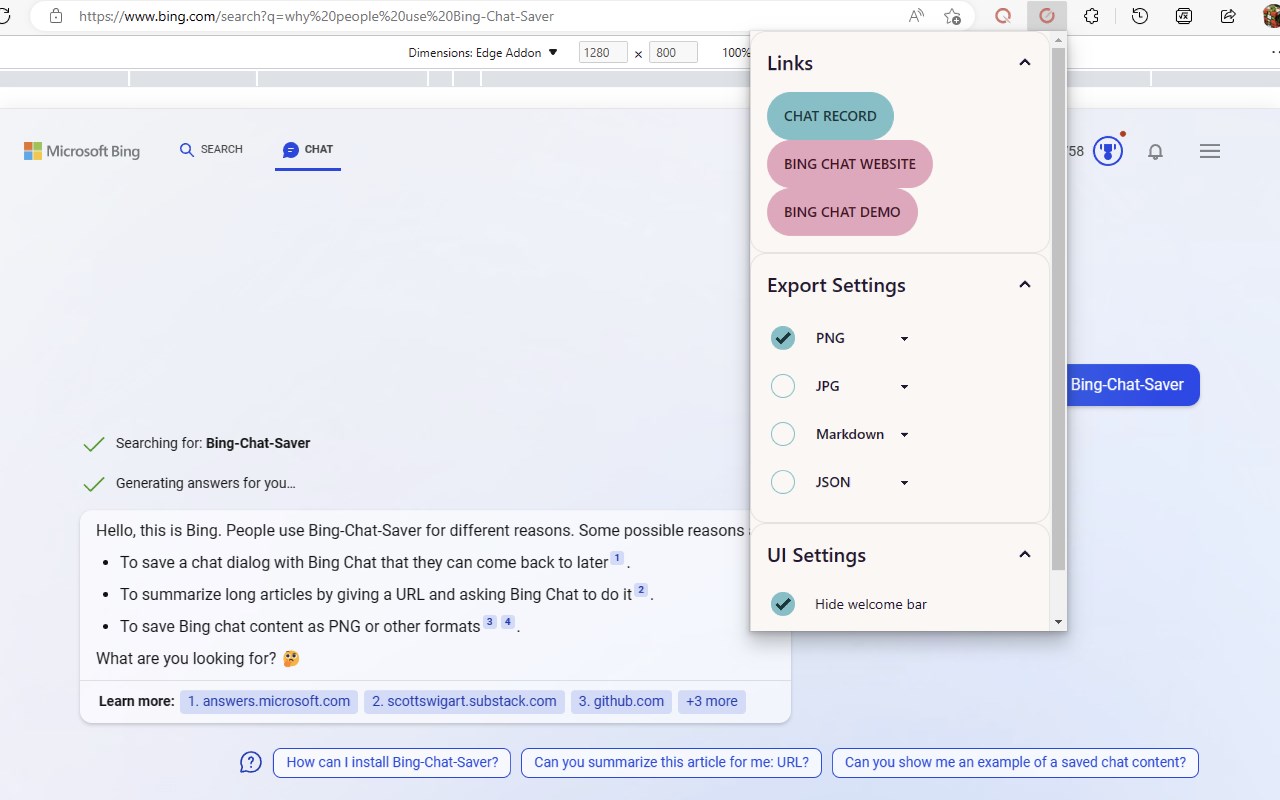
Task: Open the Extensions puzzle piece icon
Action: click(1092, 16)
